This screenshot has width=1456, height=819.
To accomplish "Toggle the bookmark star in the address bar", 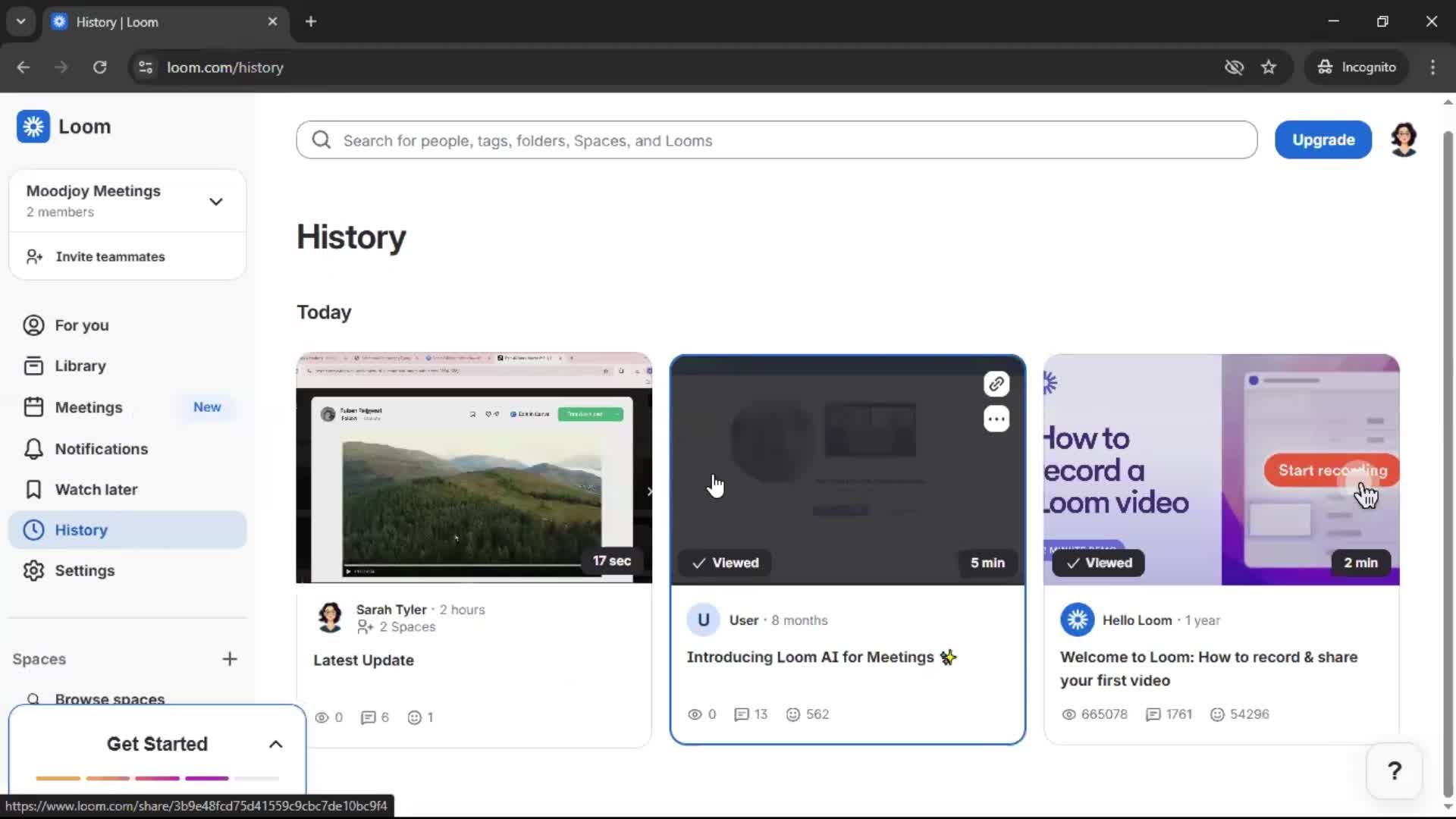I will coord(1269,67).
